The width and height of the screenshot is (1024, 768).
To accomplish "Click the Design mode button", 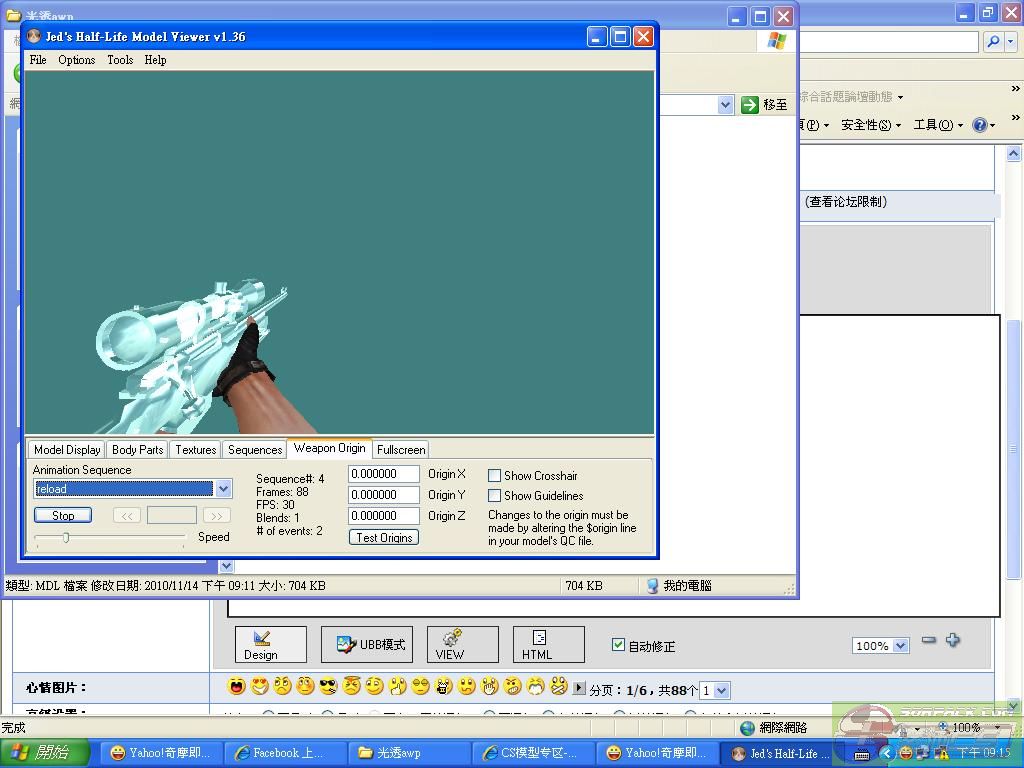I will coord(270,645).
